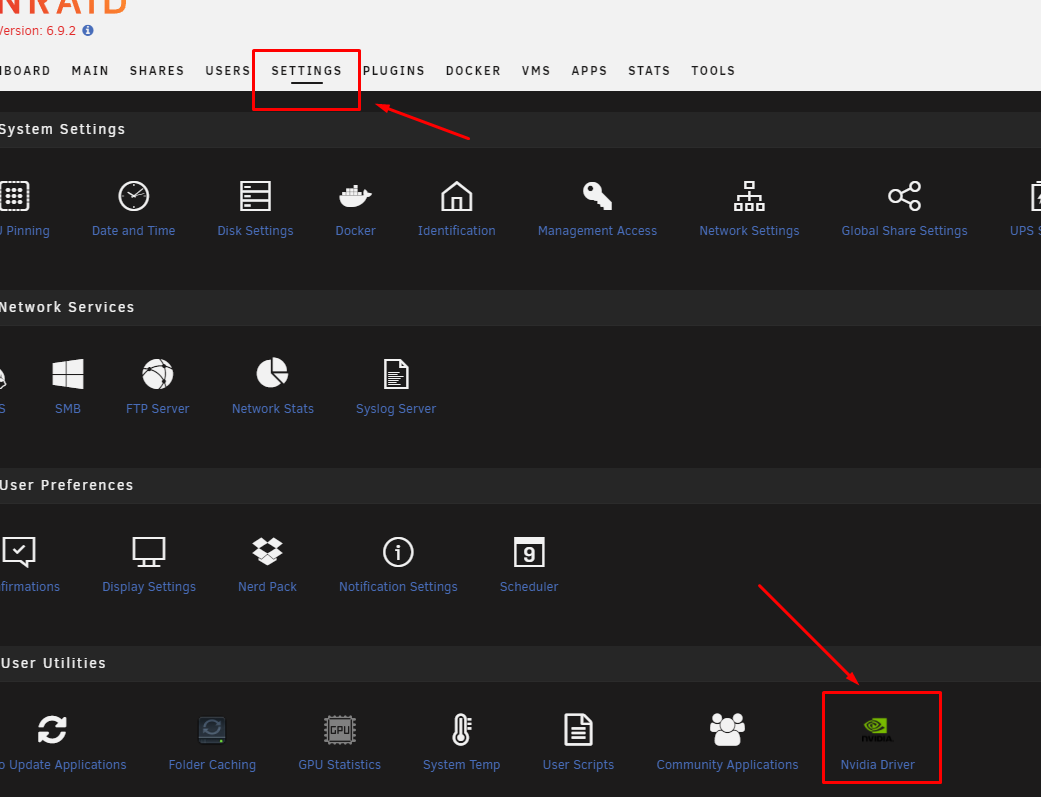1041x797 pixels.
Task: Click the Community Applications people icon
Action: pos(727,730)
